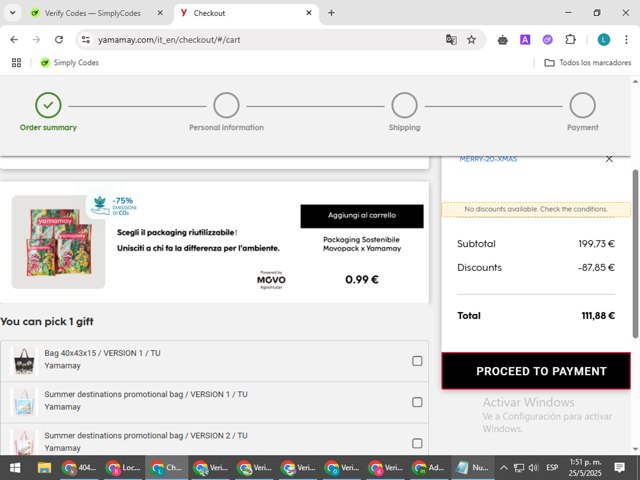The height and width of the screenshot is (480, 640).
Task: Close the Checkout tab
Action: click(x=309, y=13)
